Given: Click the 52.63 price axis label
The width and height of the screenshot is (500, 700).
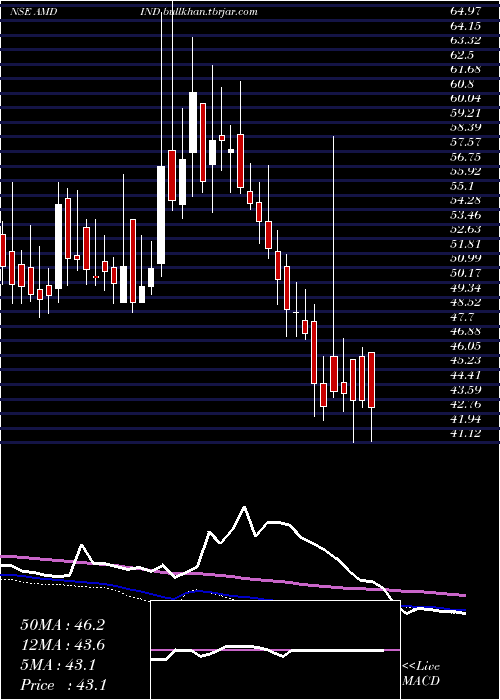Looking at the screenshot, I should point(466,229).
